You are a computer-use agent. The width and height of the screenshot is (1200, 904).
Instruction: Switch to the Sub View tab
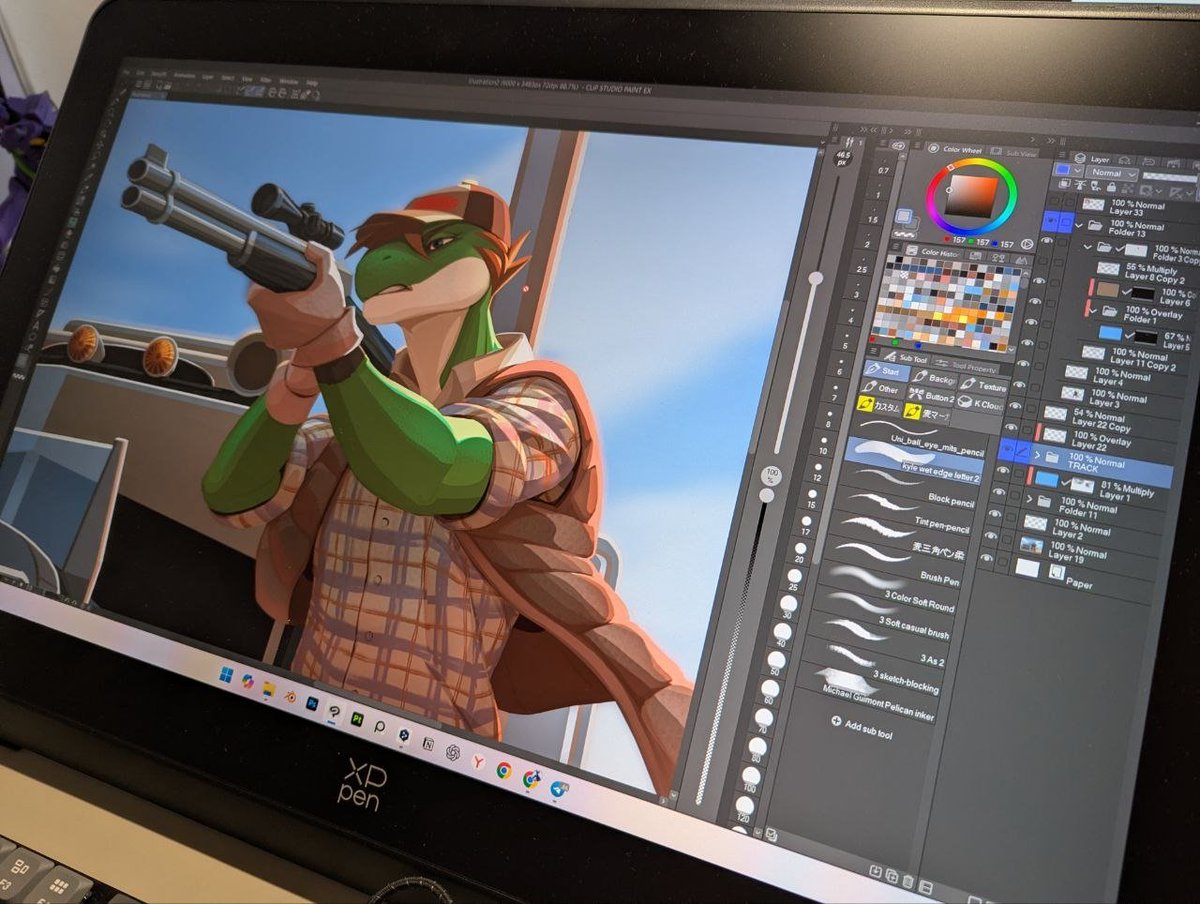(1016, 153)
